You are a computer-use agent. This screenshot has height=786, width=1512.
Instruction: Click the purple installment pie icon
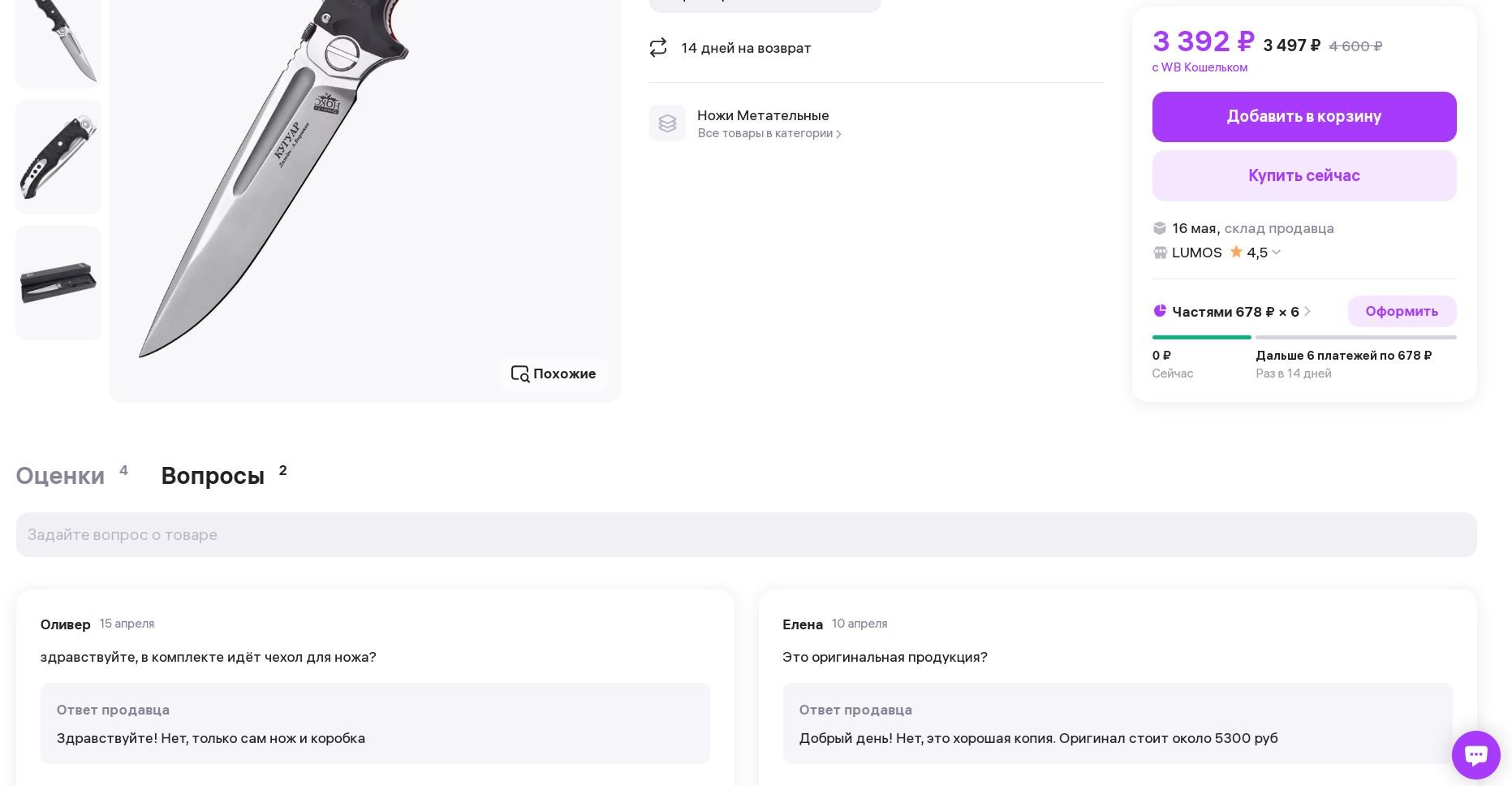pyautogui.click(x=1160, y=311)
